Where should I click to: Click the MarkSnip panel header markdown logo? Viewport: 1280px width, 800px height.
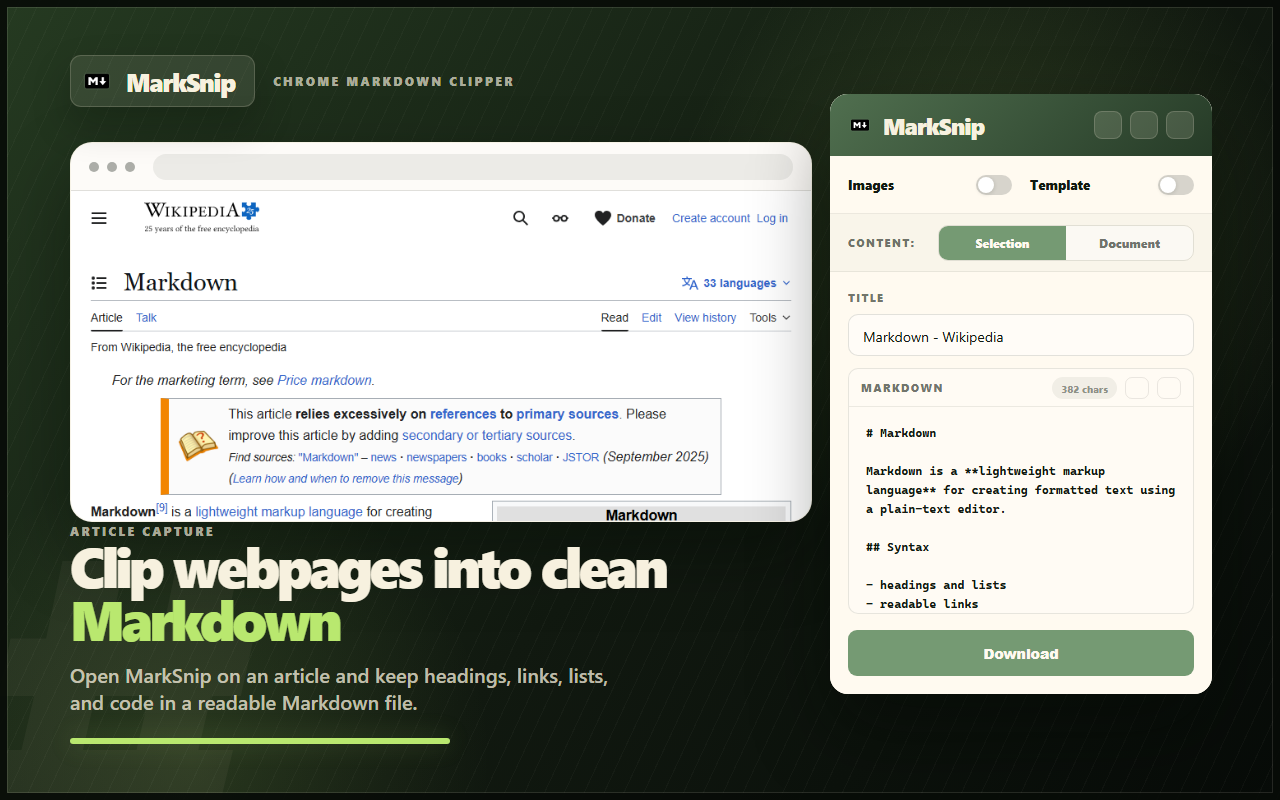tap(860, 125)
